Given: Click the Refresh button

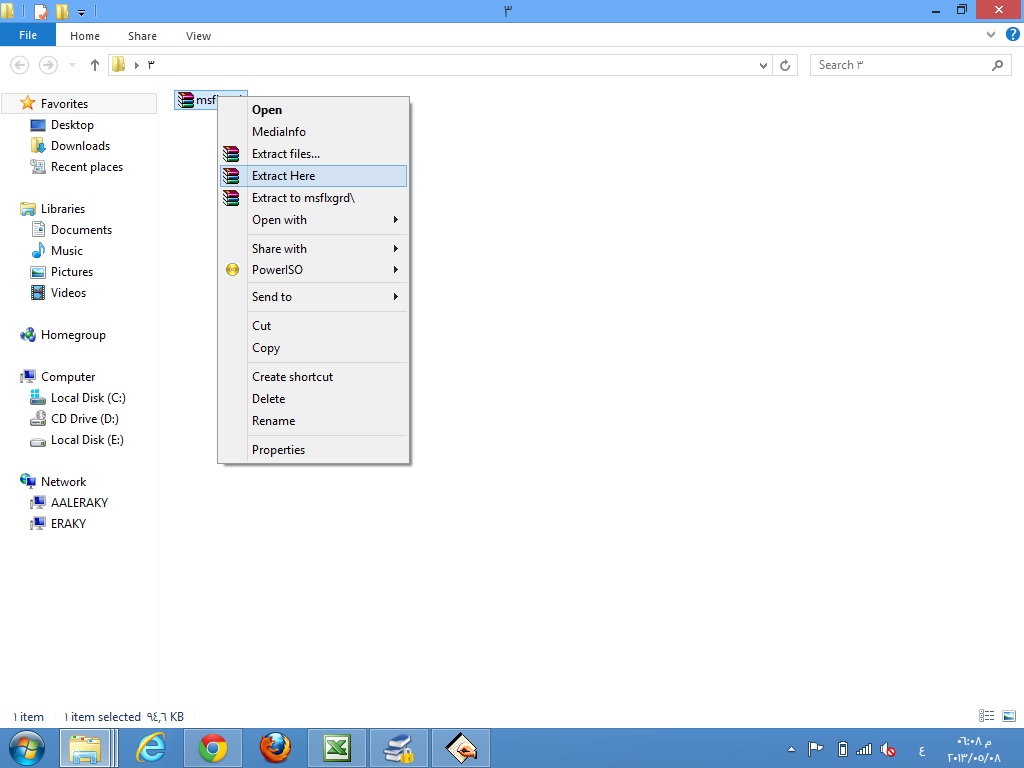Looking at the screenshot, I should [x=785, y=65].
